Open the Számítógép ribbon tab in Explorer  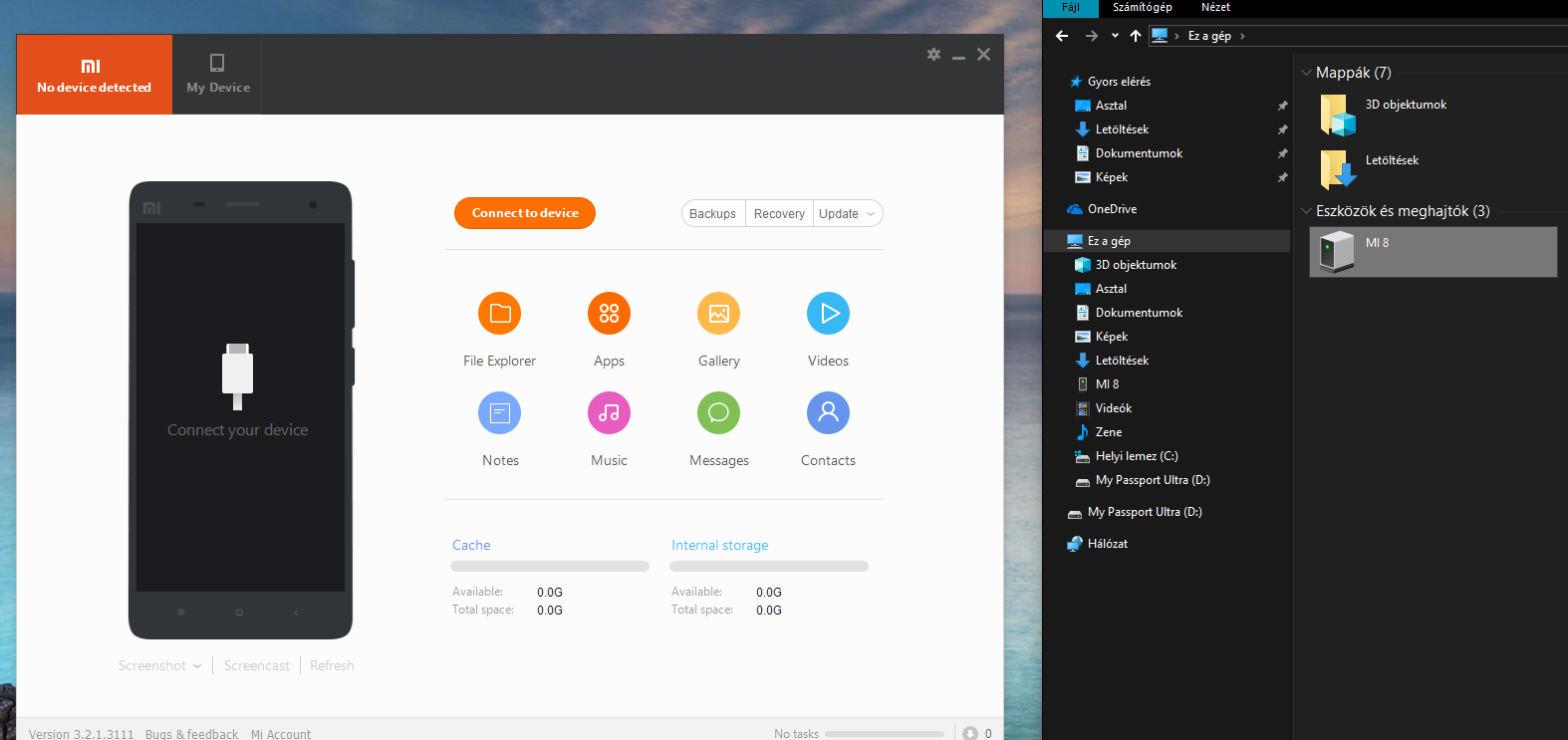tap(1143, 8)
